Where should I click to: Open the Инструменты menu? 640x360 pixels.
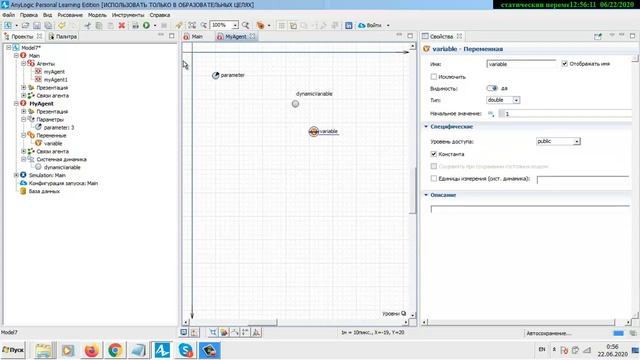pyautogui.click(x=128, y=15)
